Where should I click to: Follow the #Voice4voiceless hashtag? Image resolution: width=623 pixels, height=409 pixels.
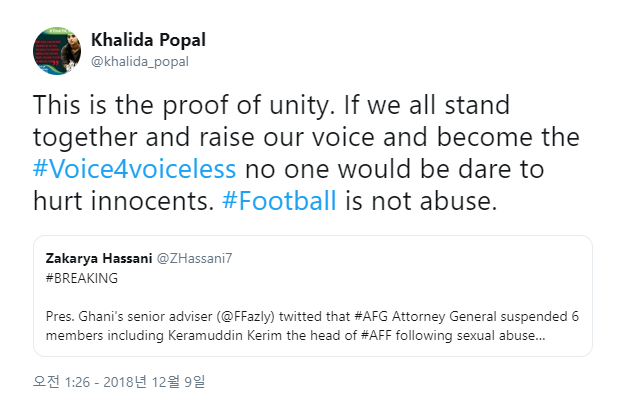point(134,169)
